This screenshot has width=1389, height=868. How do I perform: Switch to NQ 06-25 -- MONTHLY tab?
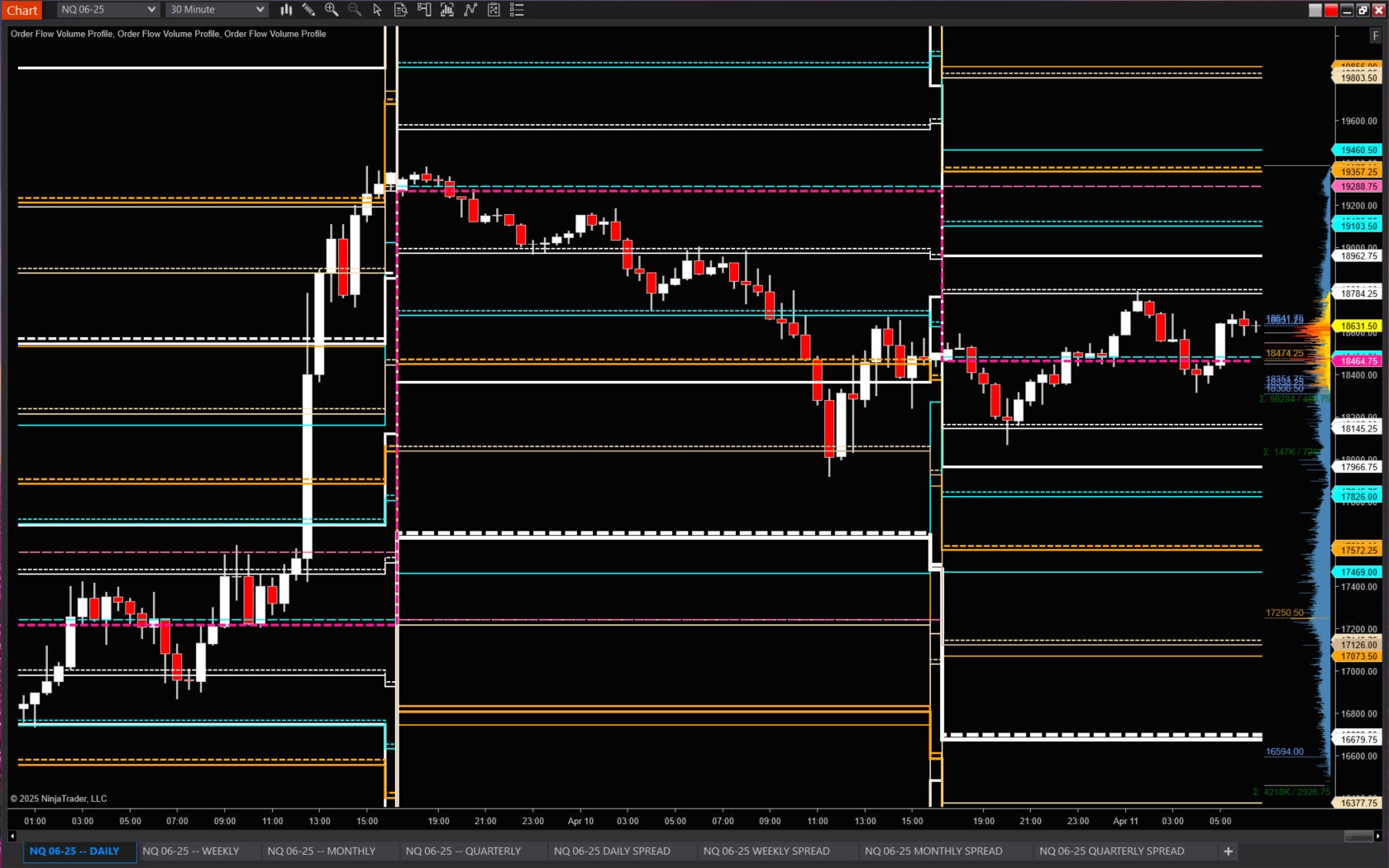click(x=322, y=851)
